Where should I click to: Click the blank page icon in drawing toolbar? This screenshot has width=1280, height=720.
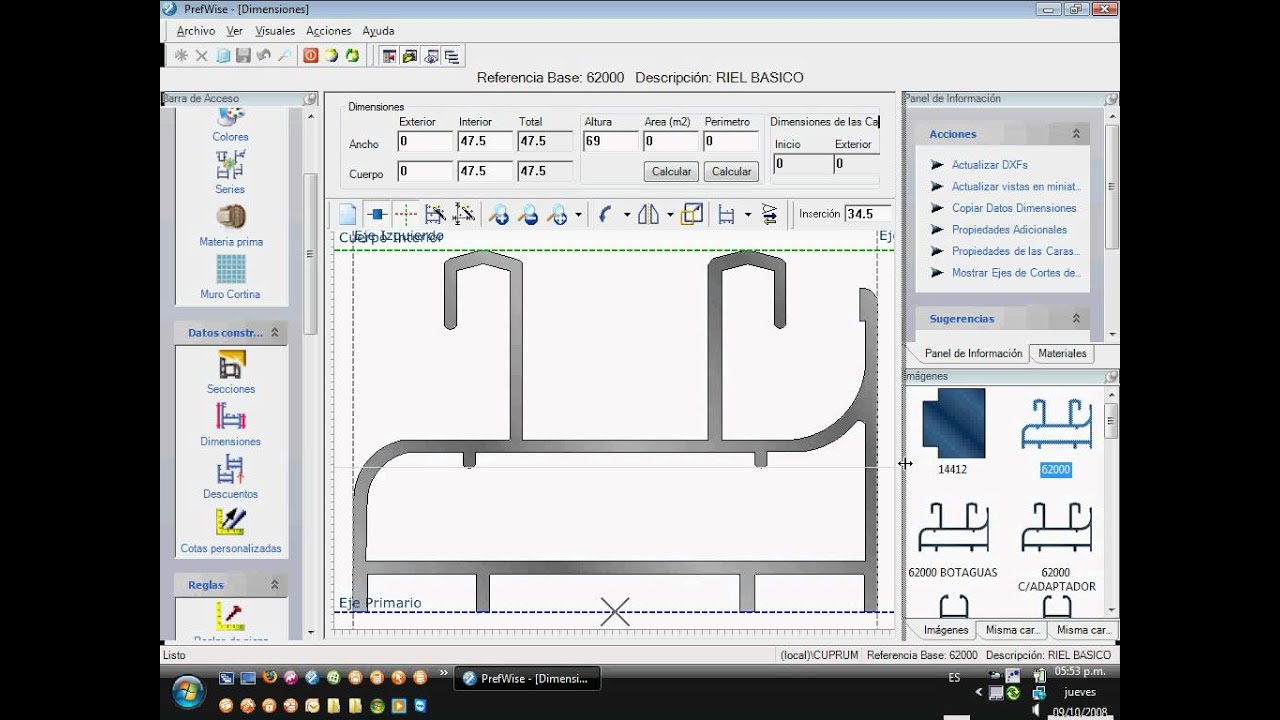(347, 214)
